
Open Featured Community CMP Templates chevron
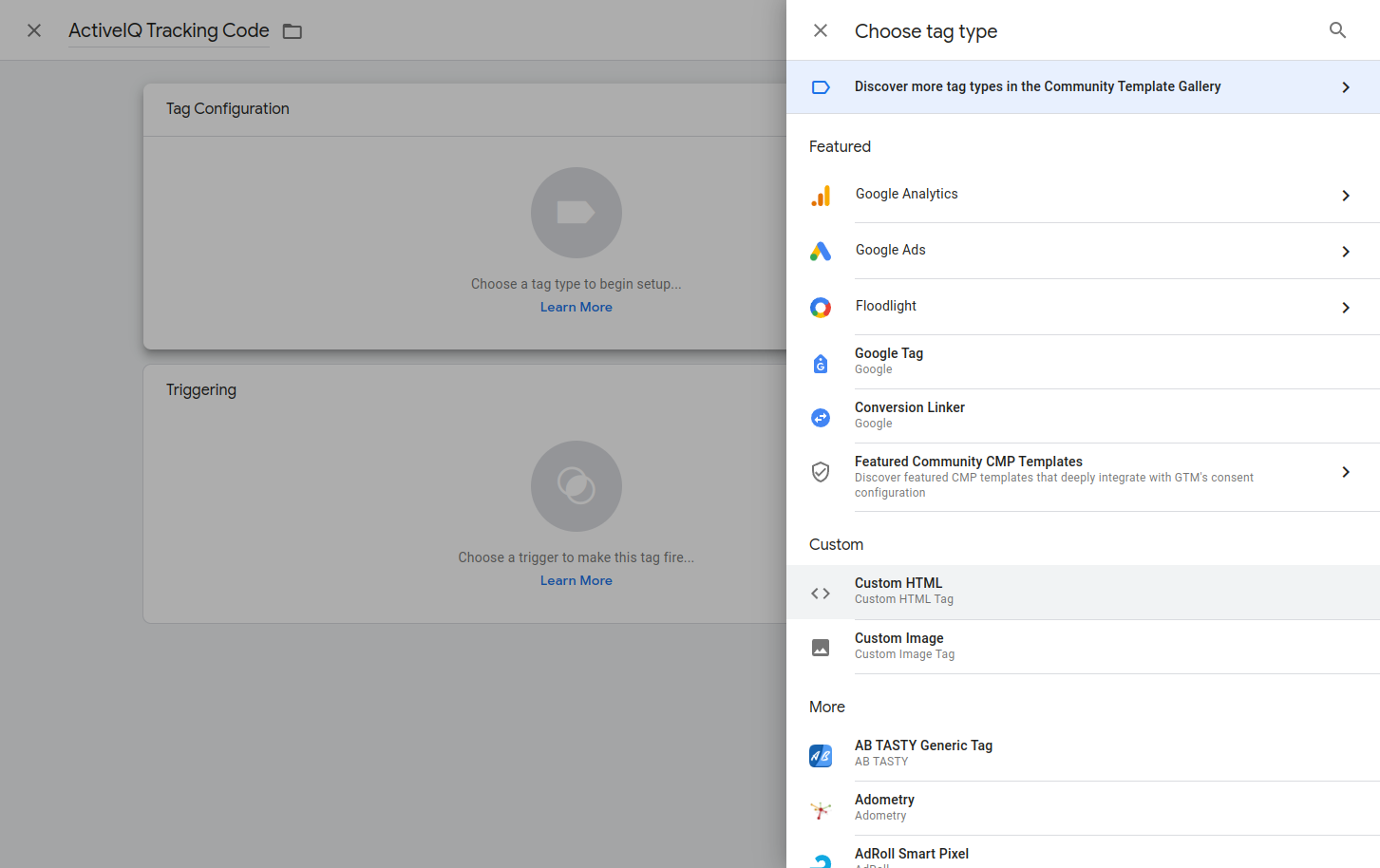pyautogui.click(x=1346, y=472)
